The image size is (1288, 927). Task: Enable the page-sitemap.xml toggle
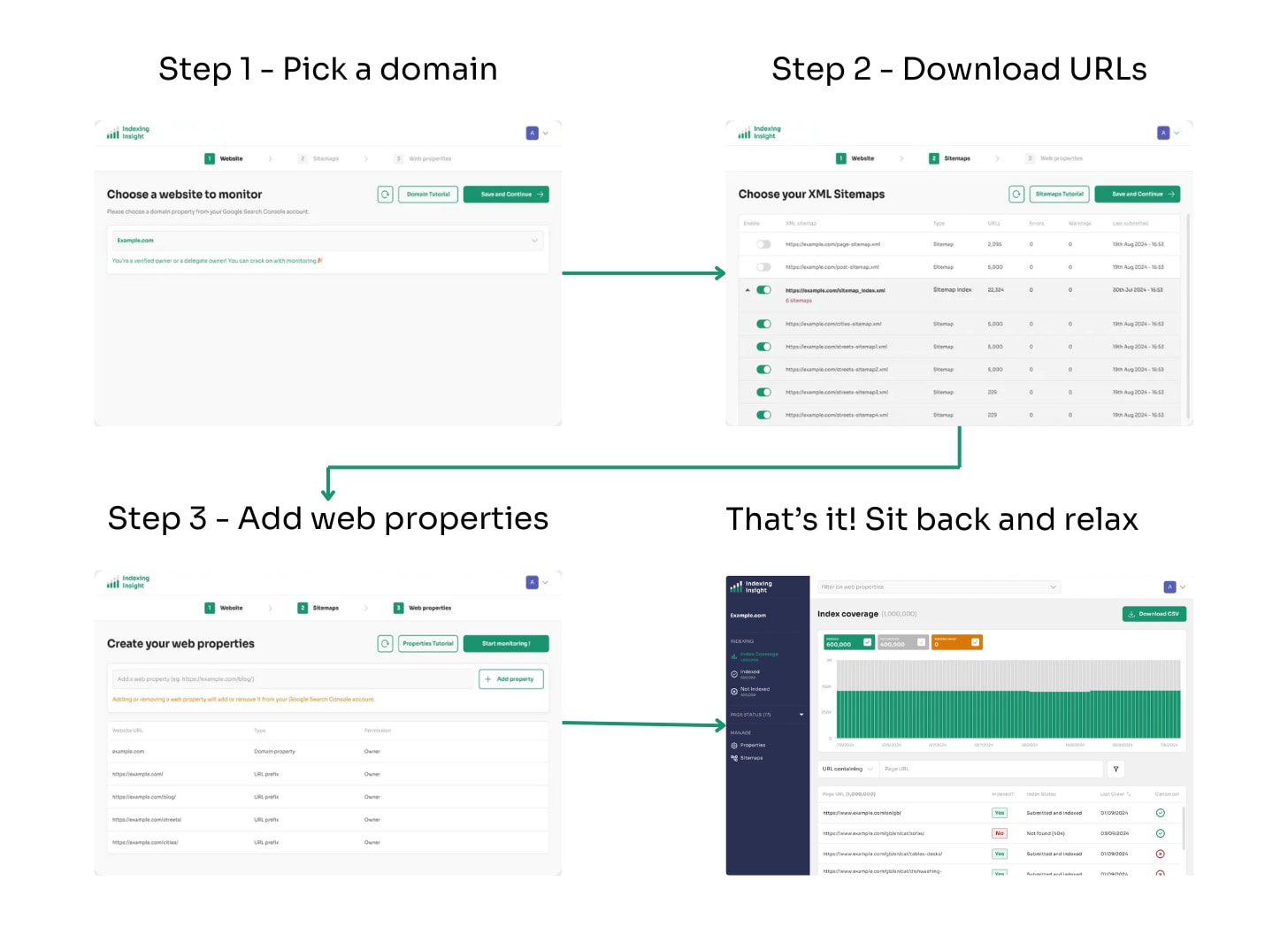click(x=763, y=244)
